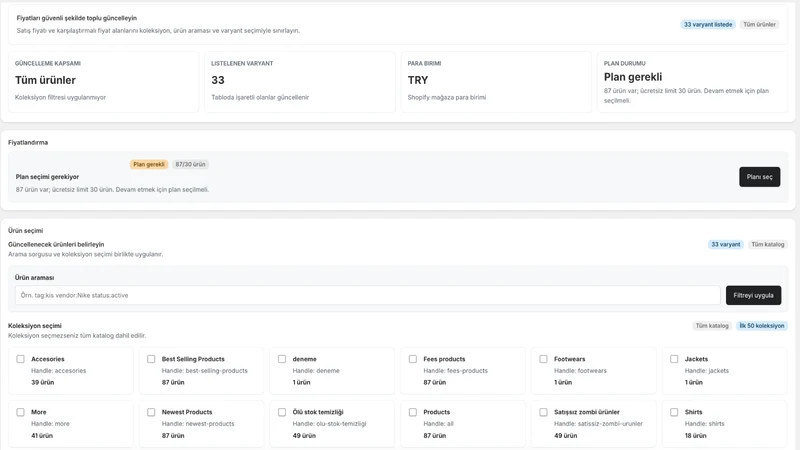Enable the Footwears collection checkbox
The height and width of the screenshot is (450, 800).
(x=543, y=359)
